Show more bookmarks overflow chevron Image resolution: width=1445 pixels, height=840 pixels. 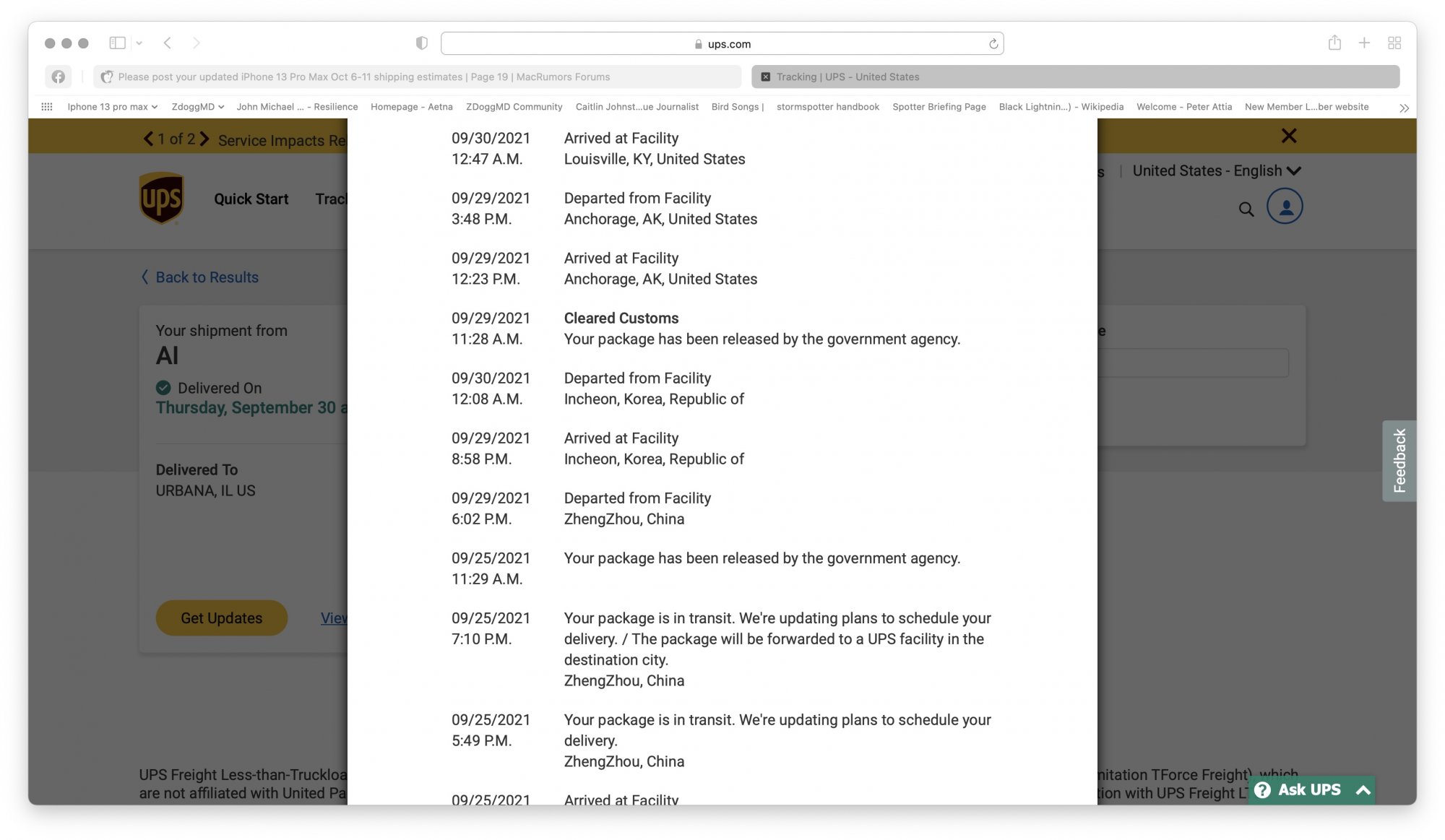coord(1404,108)
